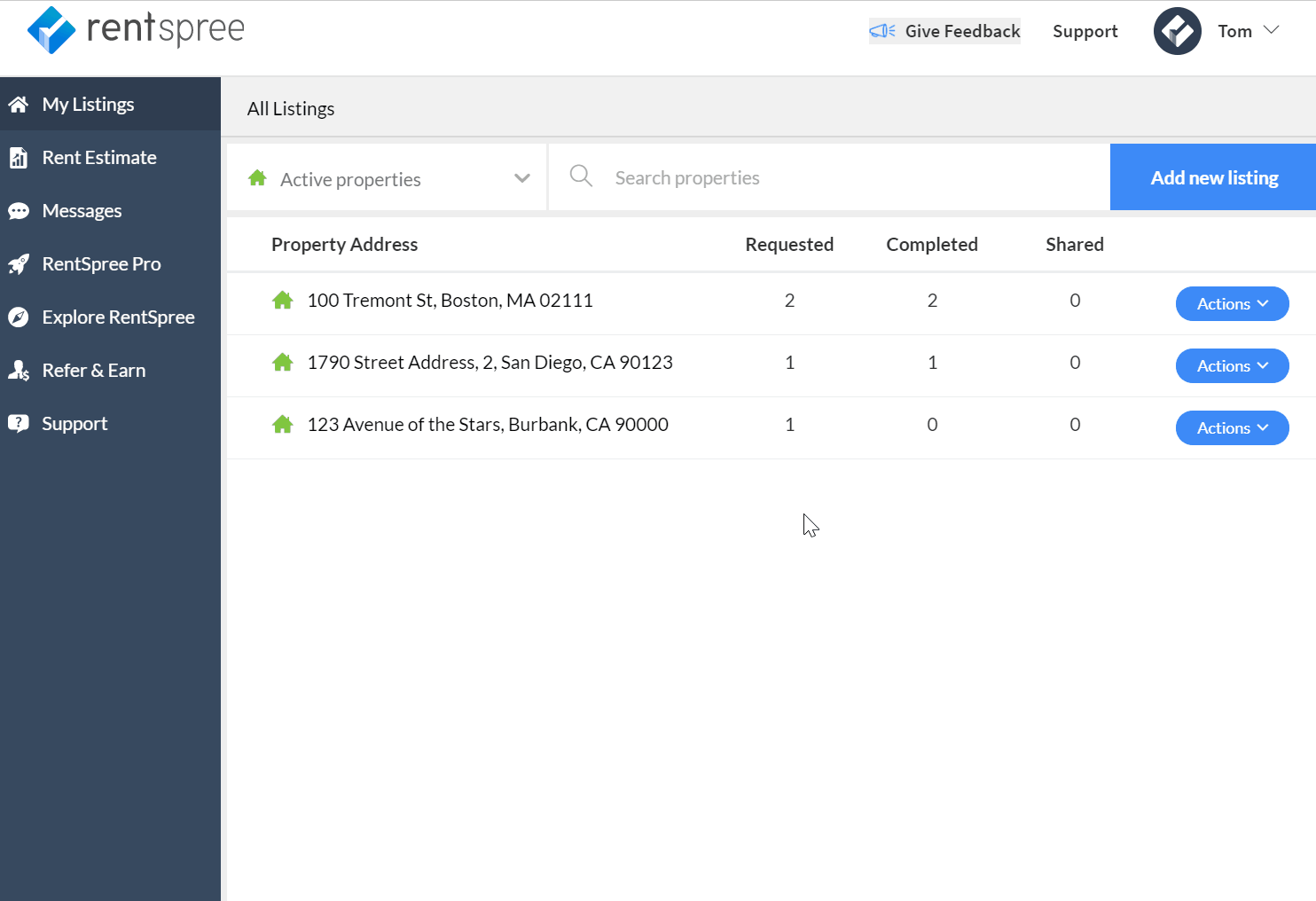The height and width of the screenshot is (901, 1316).
Task: Click Tom's profile avatar
Action: click(1177, 31)
